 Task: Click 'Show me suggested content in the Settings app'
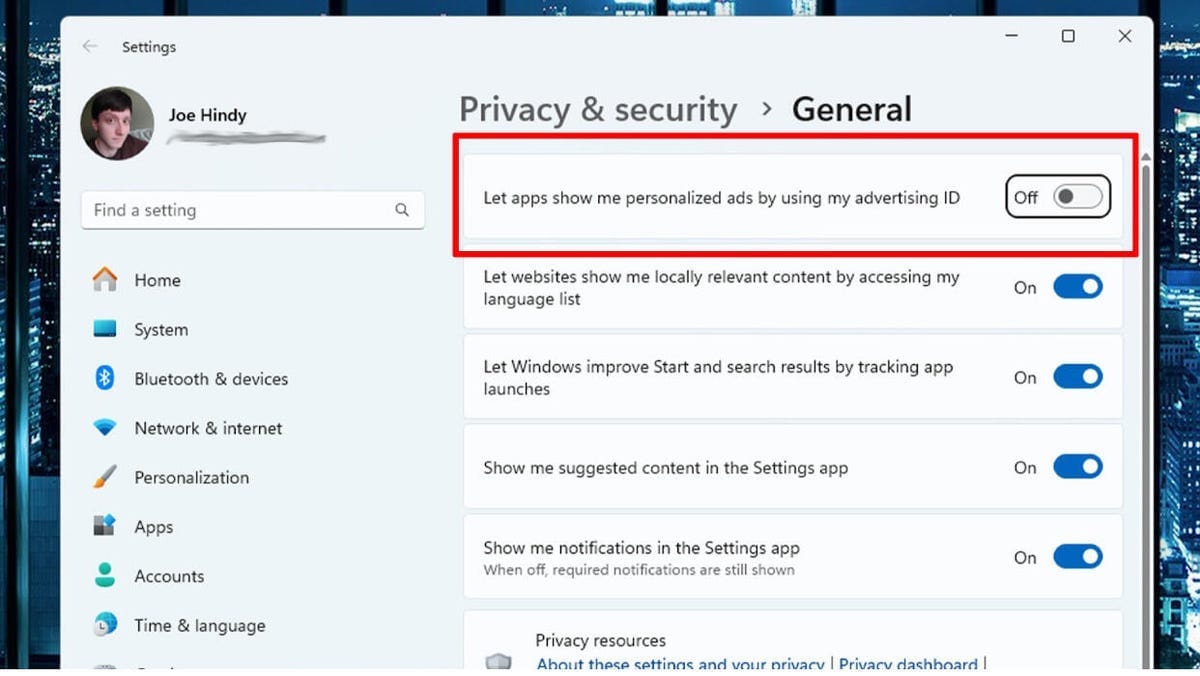point(665,467)
